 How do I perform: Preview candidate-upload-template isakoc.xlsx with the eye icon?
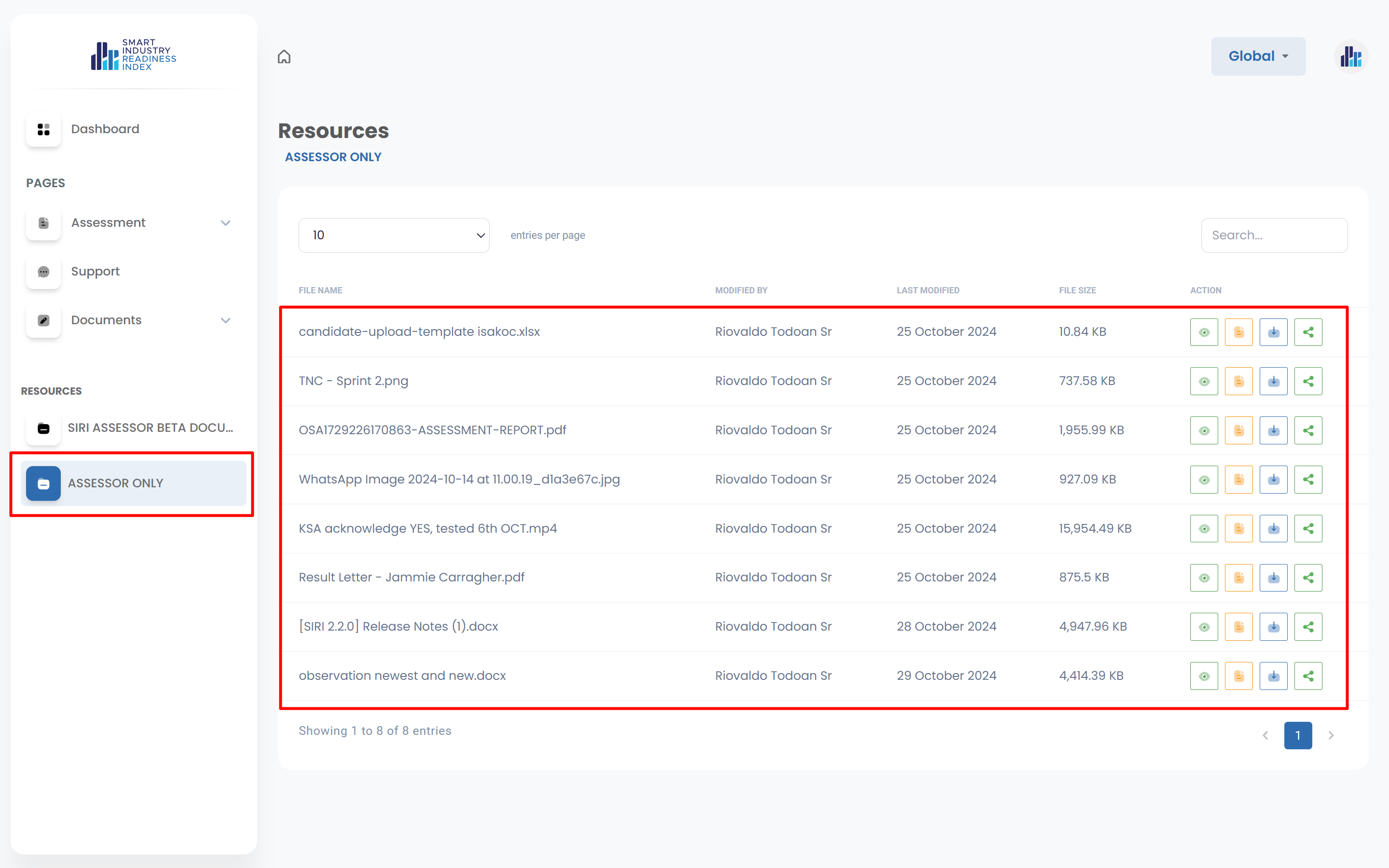[1204, 332]
